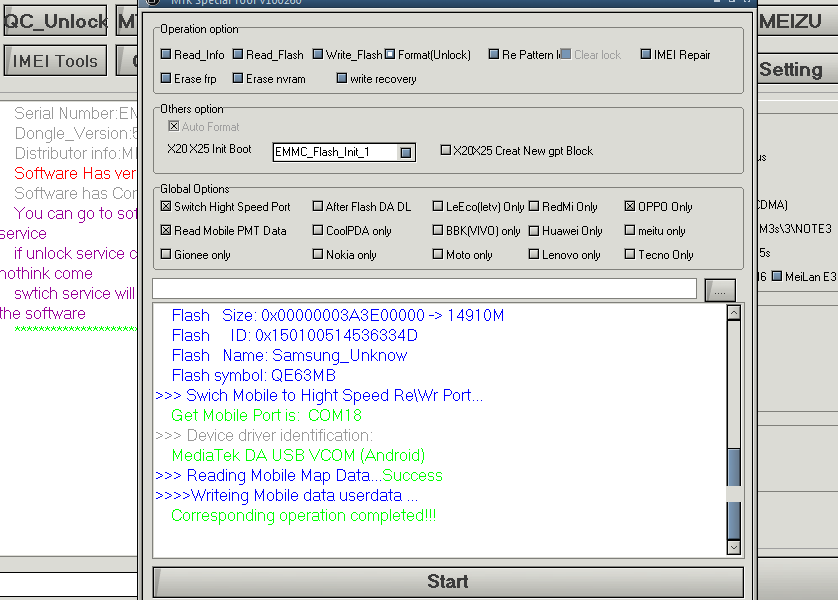Enable the CoolPDA only checkbox
The width and height of the screenshot is (838, 600).
352,230
